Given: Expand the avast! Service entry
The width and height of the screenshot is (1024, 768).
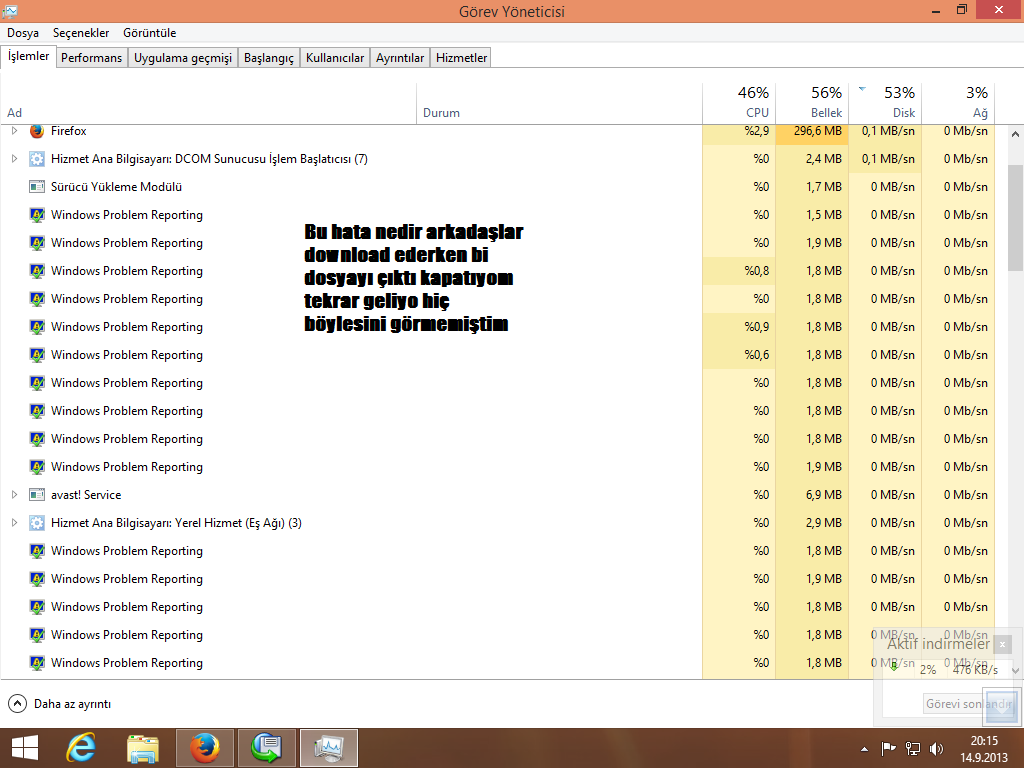Looking at the screenshot, I should (x=14, y=494).
